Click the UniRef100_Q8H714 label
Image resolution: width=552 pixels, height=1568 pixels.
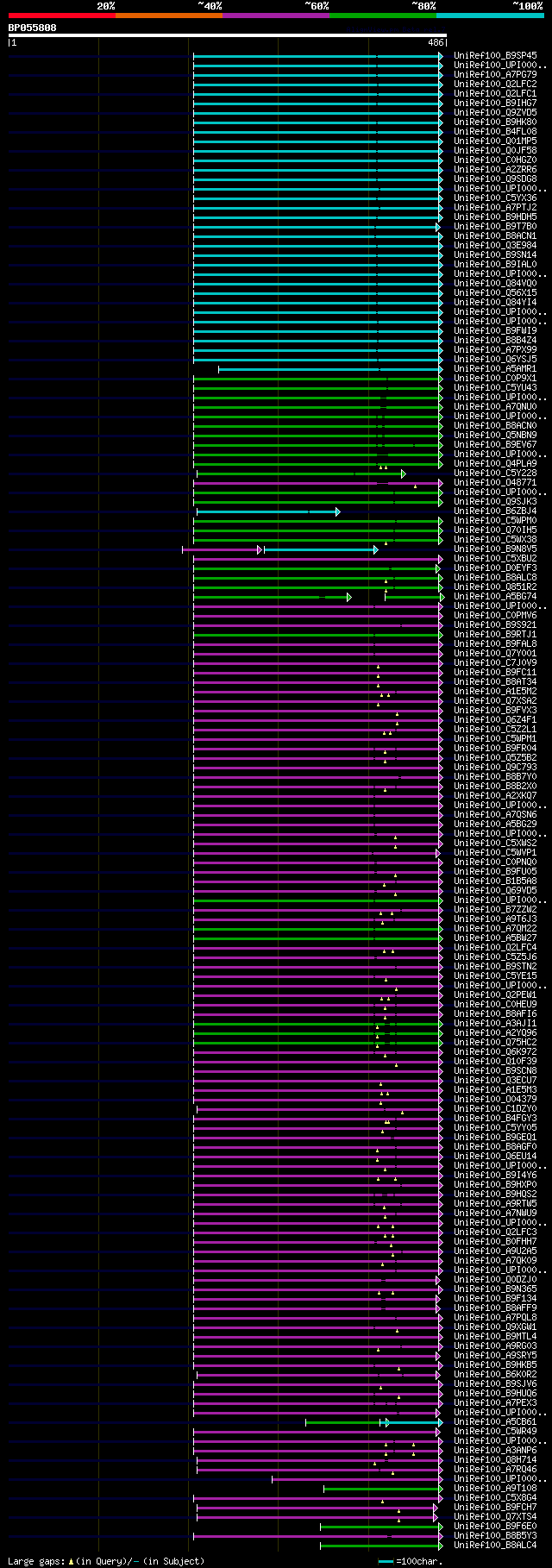click(495, 1459)
